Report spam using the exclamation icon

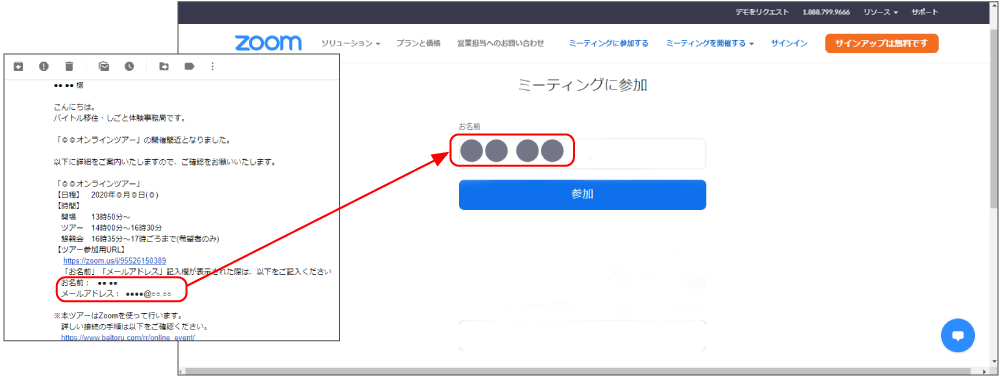pos(43,66)
